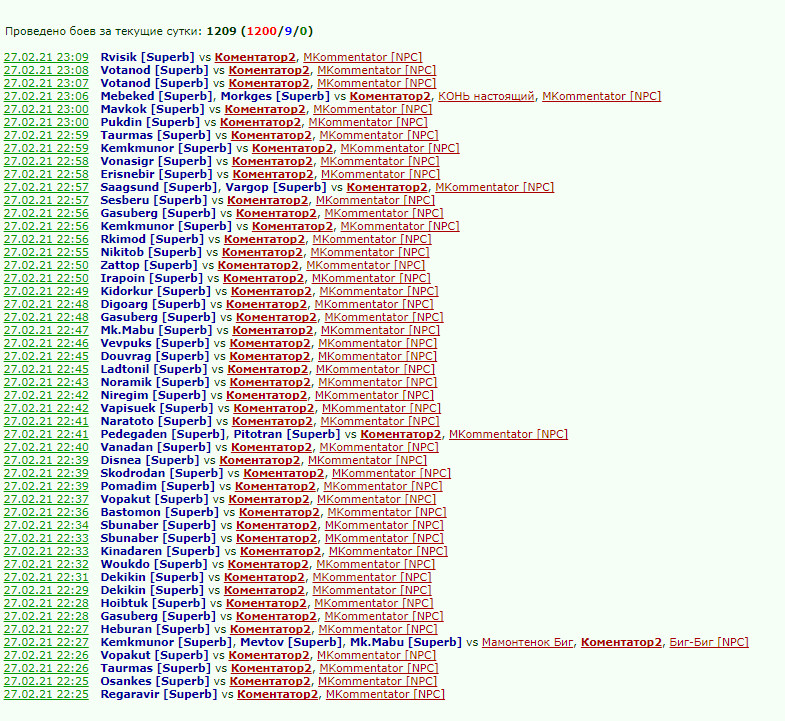
Task: Open the 27.02.21 22:50 link for Irapoin fight
Action: [46, 278]
